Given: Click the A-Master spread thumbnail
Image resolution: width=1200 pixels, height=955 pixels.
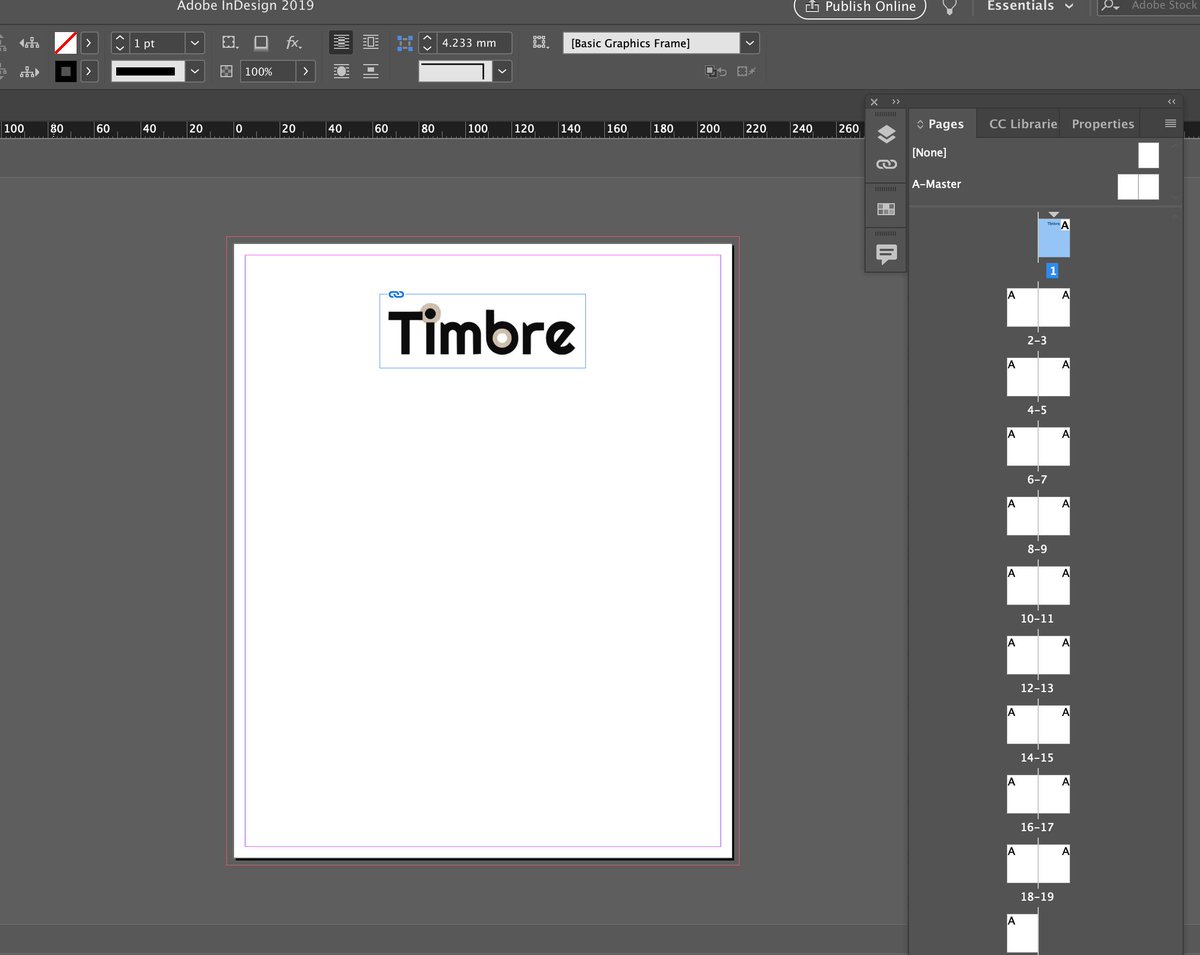Looking at the screenshot, I should pyautogui.click(x=1138, y=187).
